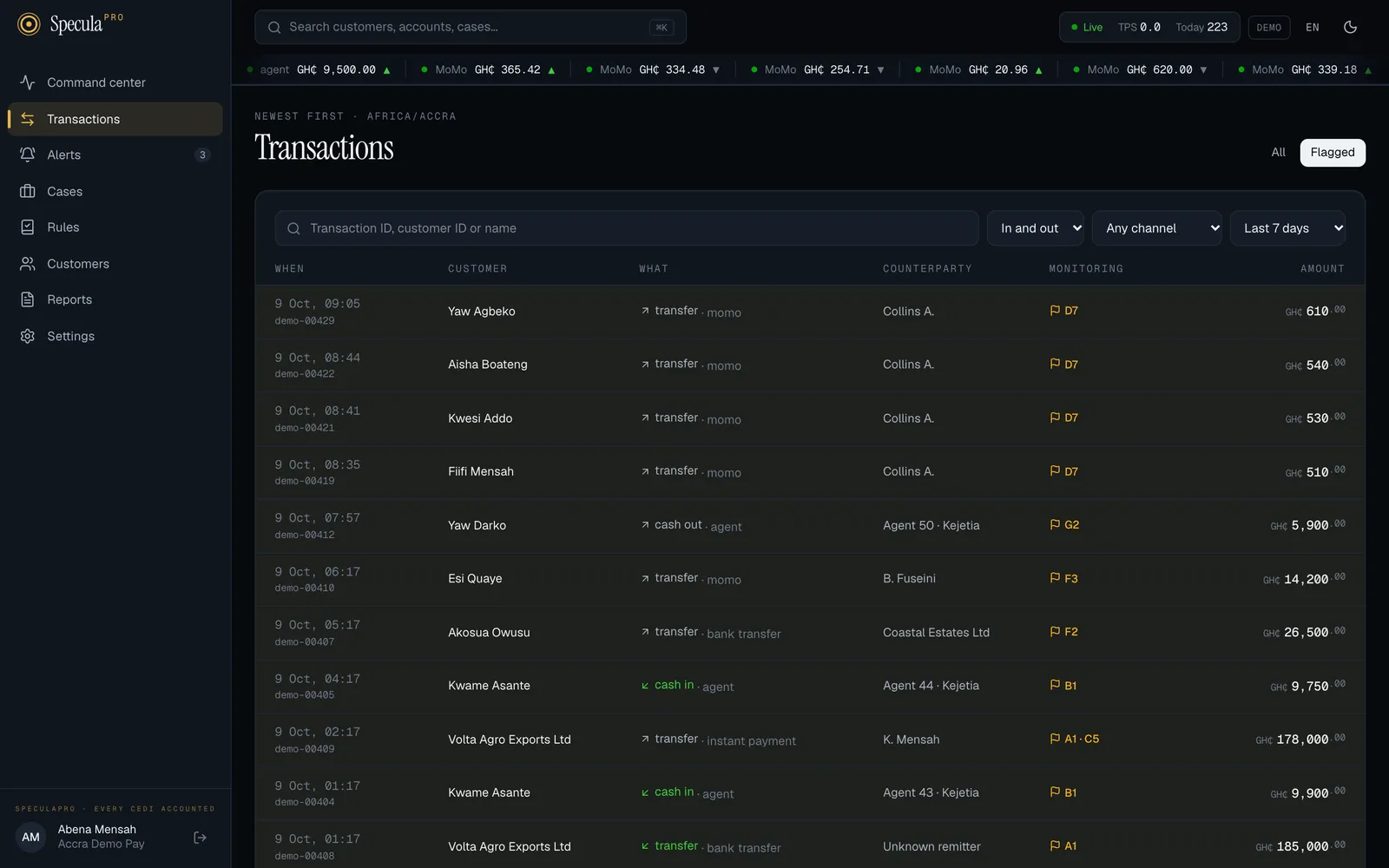Open the Settings gear icon
Image resolution: width=1389 pixels, height=868 pixels.
pos(28,336)
